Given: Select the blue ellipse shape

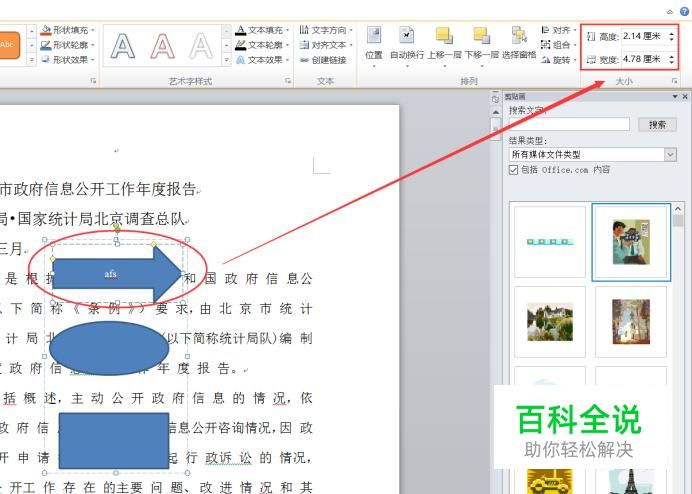Looking at the screenshot, I should [x=109, y=348].
